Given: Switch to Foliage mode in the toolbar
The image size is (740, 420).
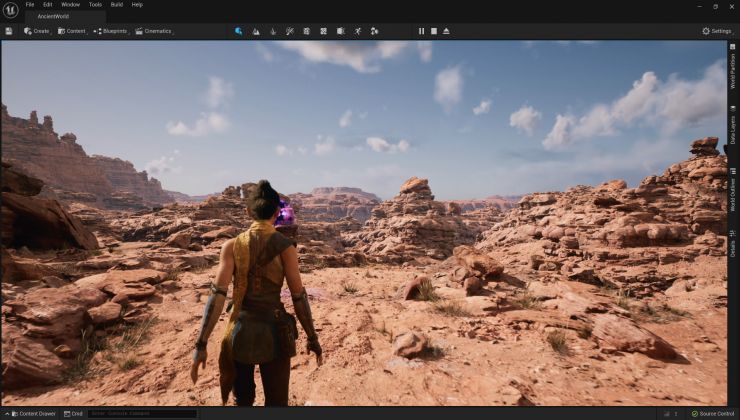Looking at the screenshot, I should pos(273,31).
